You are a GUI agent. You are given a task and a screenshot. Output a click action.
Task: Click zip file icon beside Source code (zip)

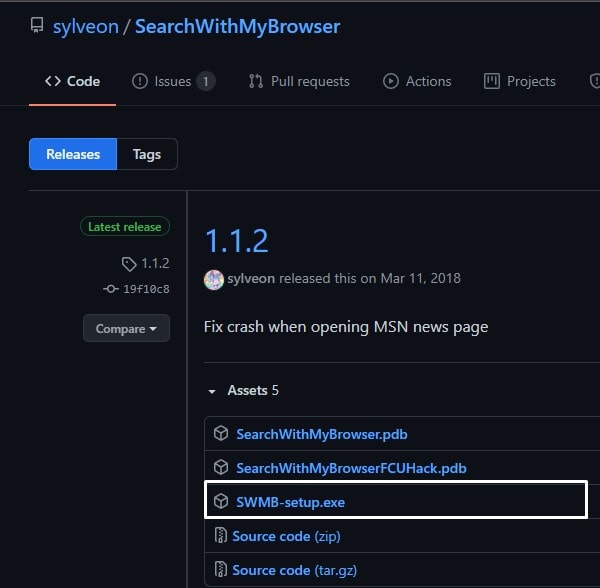click(220, 535)
